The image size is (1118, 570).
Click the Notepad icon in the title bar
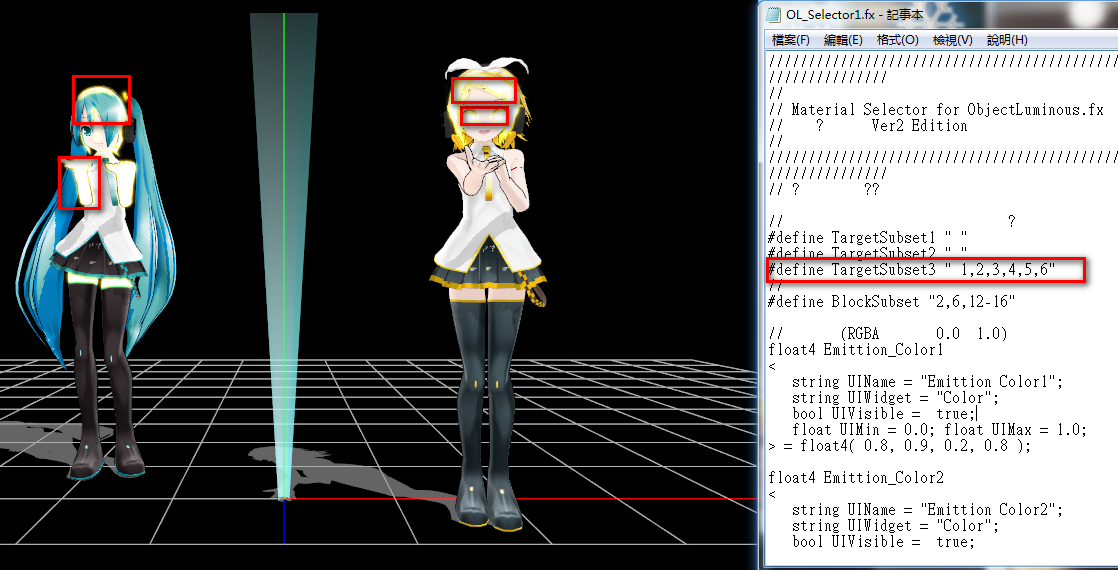coord(772,14)
